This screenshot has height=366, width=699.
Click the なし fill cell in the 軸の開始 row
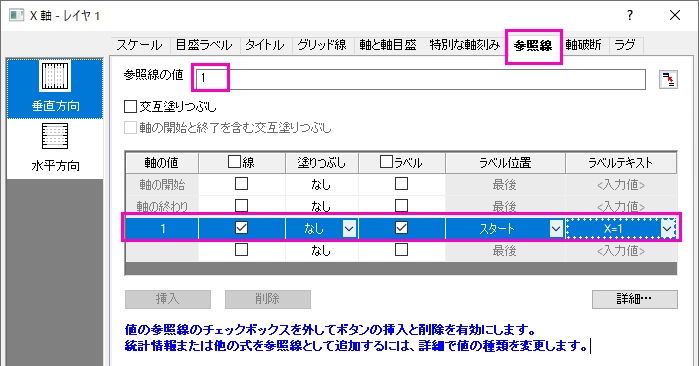[321, 185]
